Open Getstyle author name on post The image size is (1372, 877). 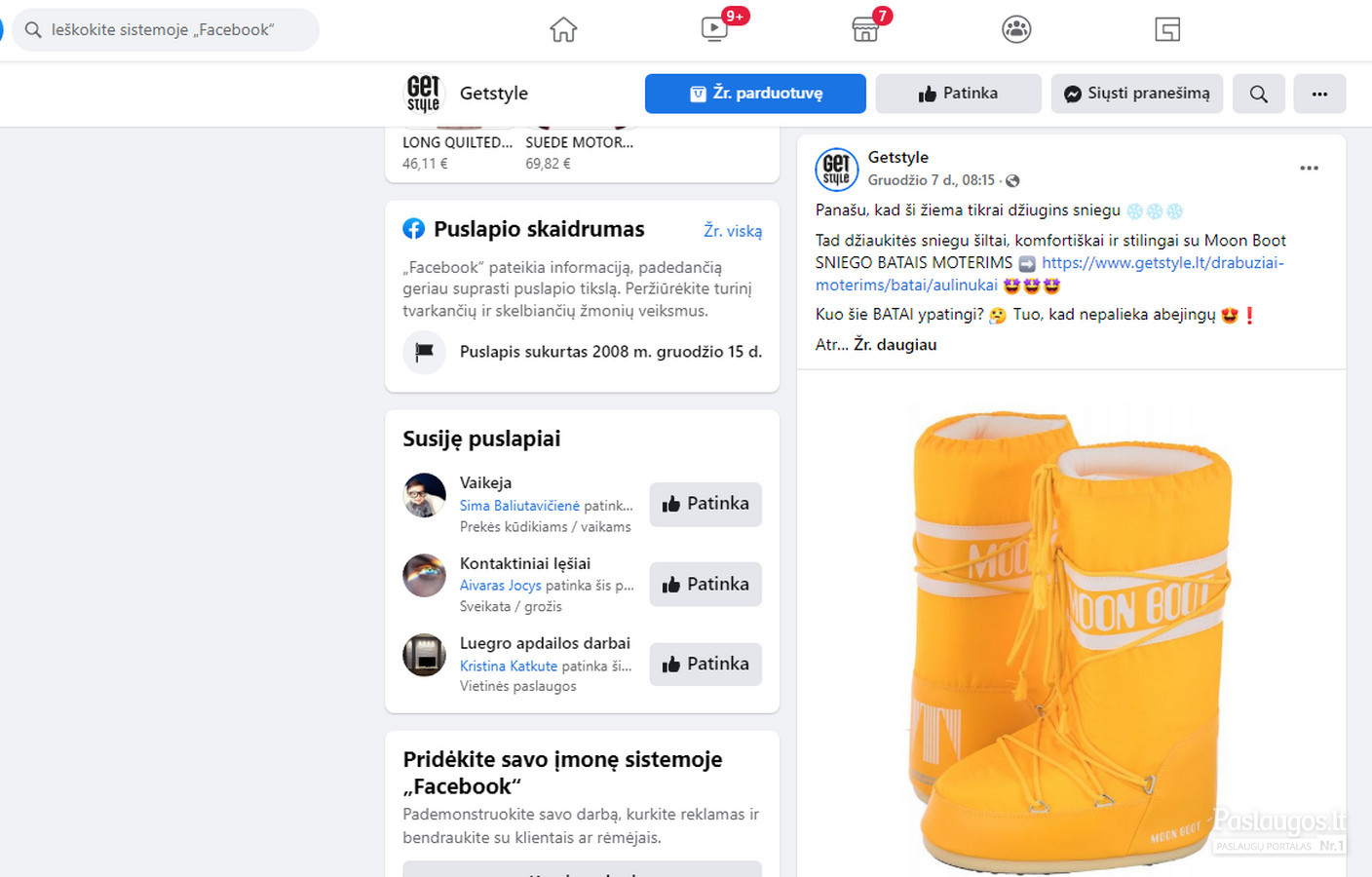pyautogui.click(x=898, y=157)
